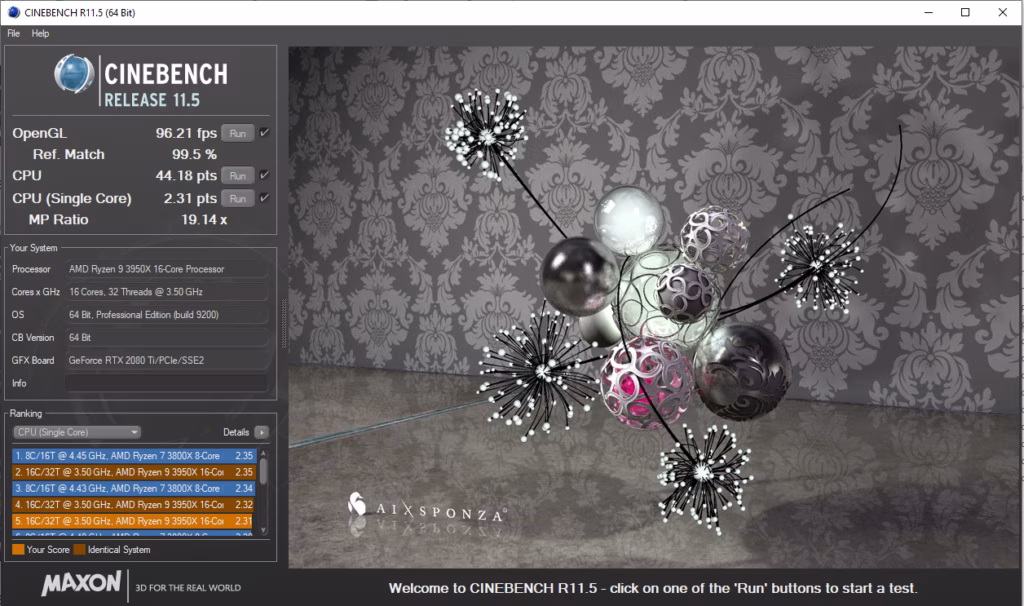Select ranking row 1 Ryzen 7 3800X 2.35
This screenshot has height=606, width=1024.
(134, 456)
